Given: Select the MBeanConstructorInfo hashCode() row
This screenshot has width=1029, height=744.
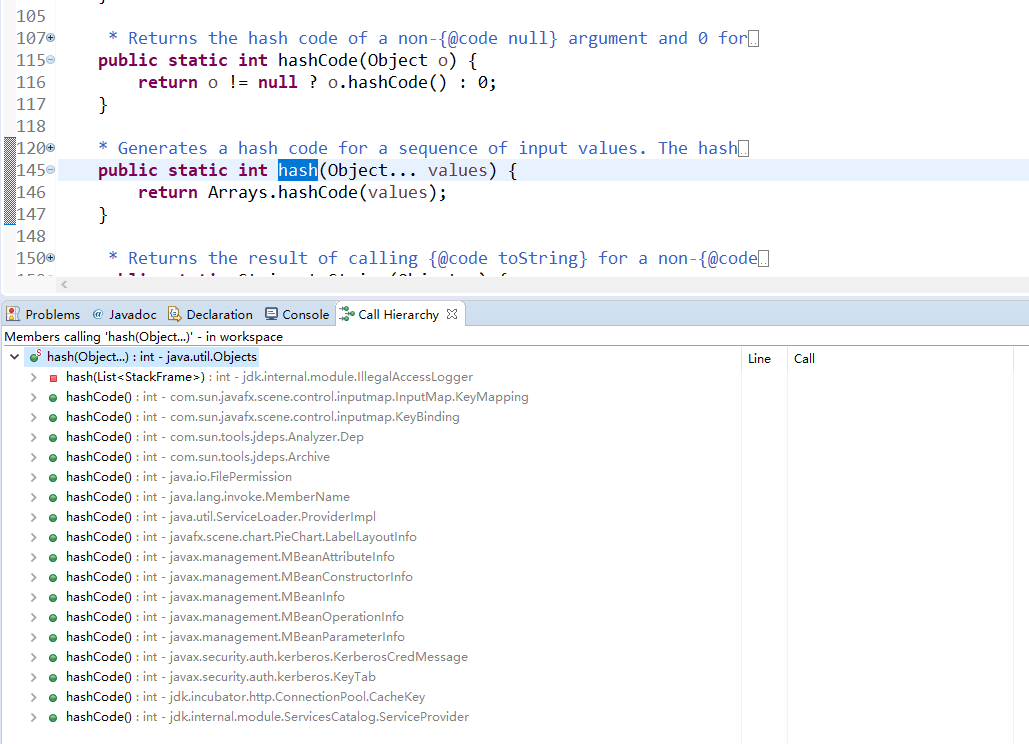Looking at the screenshot, I should [231, 577].
